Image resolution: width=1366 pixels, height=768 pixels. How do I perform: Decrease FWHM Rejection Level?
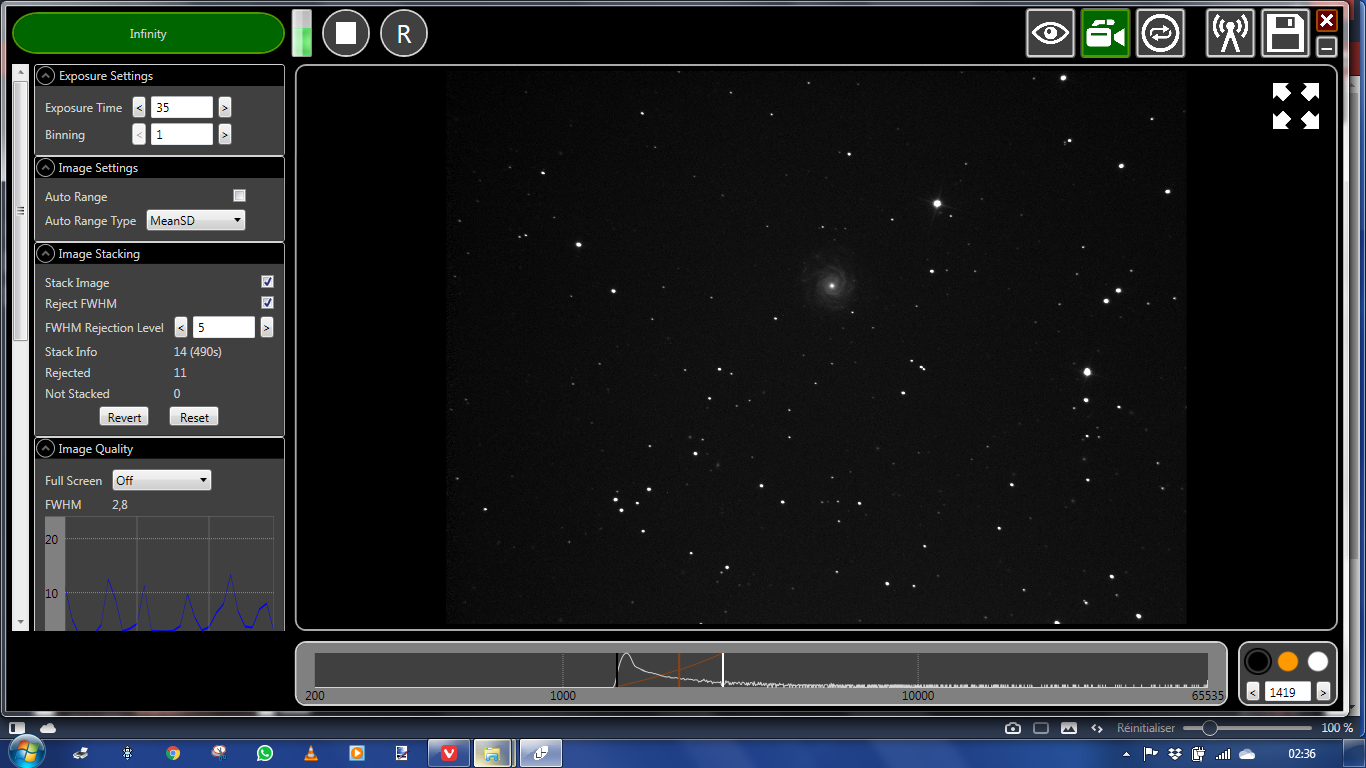pyautogui.click(x=181, y=327)
